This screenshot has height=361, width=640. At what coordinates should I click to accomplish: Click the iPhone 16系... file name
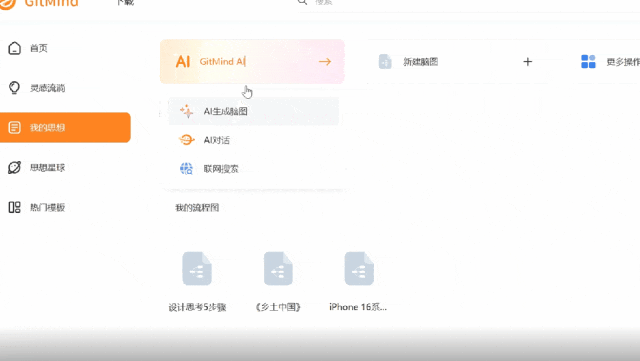(358, 307)
